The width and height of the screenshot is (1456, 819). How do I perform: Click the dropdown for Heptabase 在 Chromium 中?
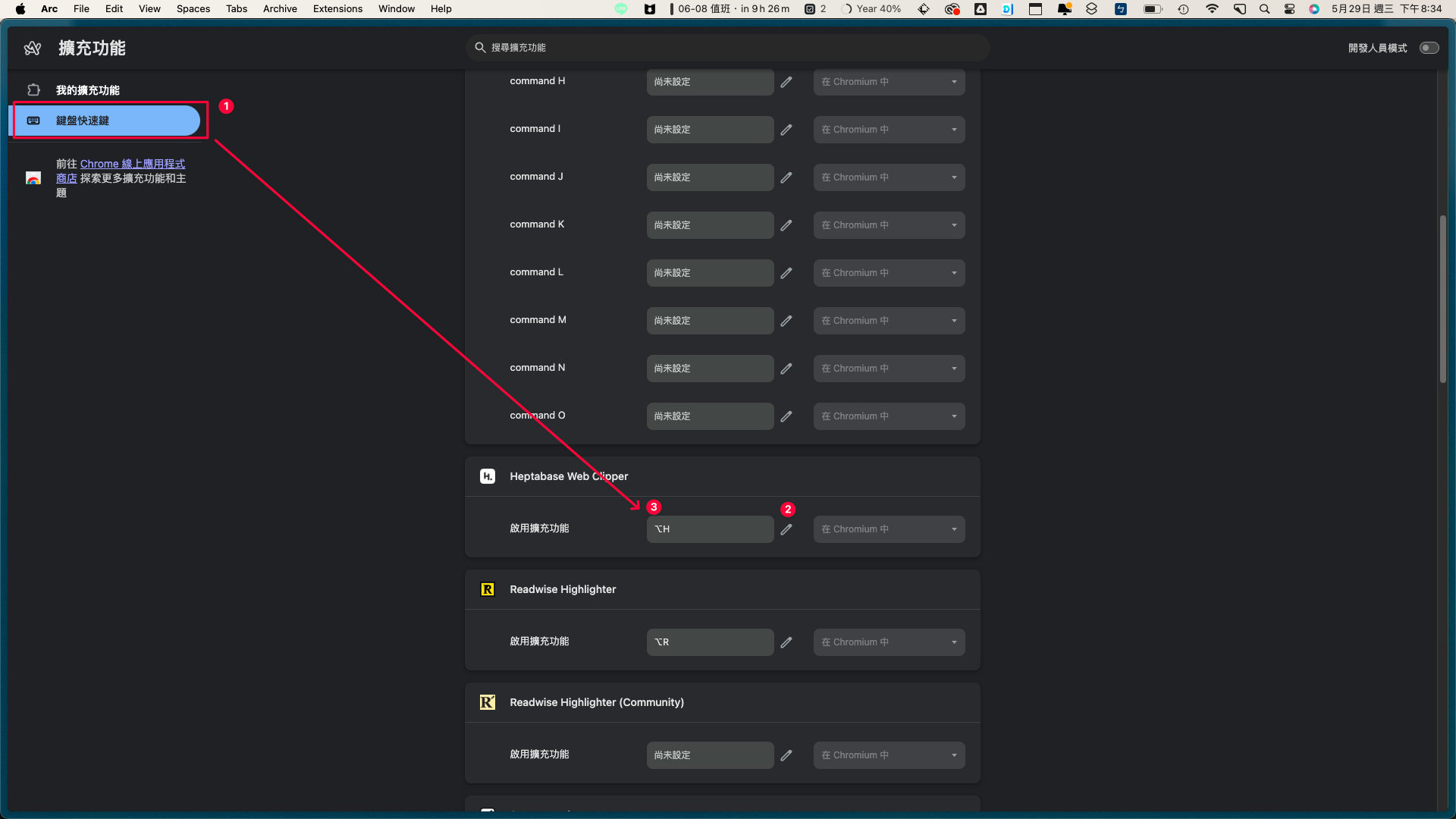[888, 529]
